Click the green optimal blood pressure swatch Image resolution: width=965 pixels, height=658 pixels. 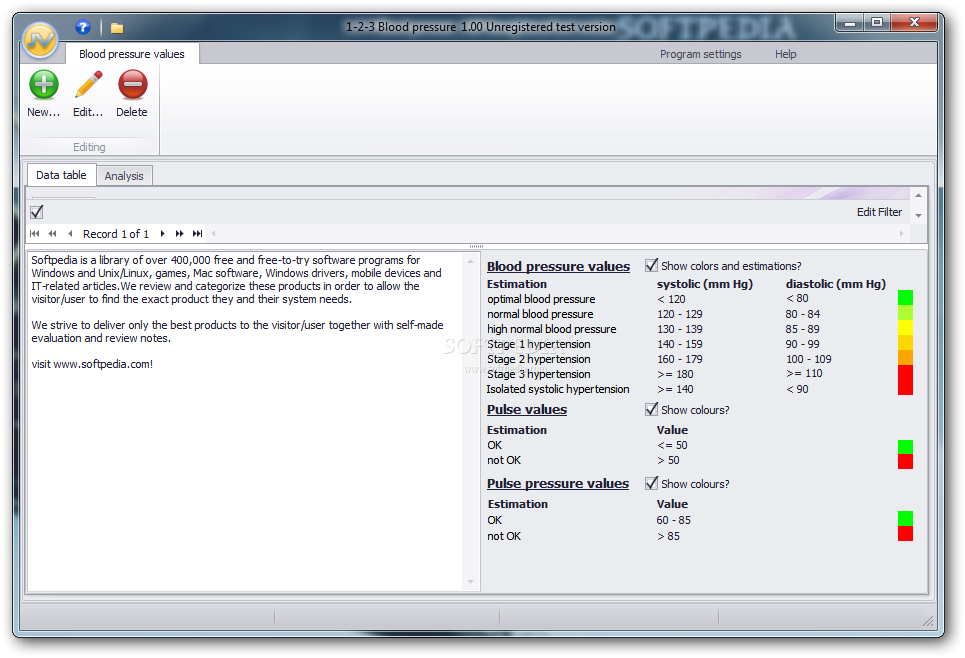point(905,298)
